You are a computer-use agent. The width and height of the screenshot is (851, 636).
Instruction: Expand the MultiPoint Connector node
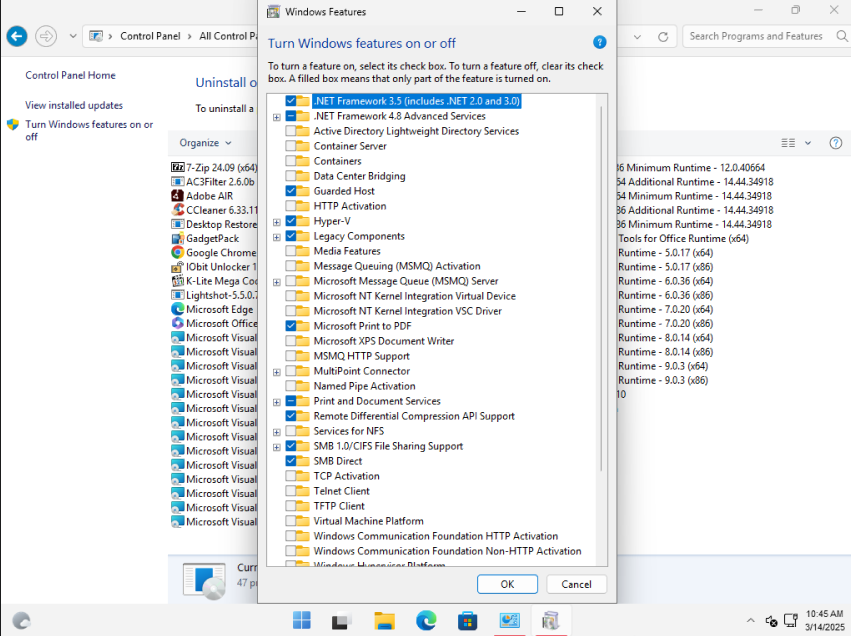pyautogui.click(x=277, y=372)
